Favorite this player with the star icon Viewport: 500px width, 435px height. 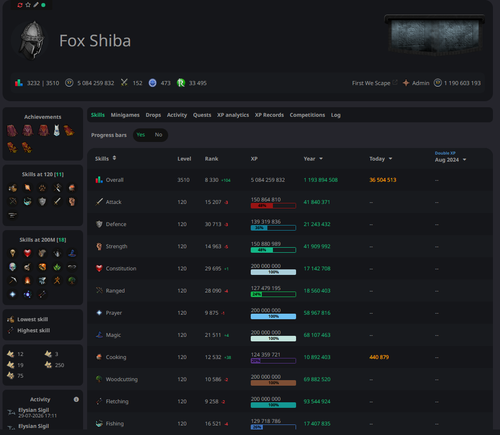click(x=28, y=5)
